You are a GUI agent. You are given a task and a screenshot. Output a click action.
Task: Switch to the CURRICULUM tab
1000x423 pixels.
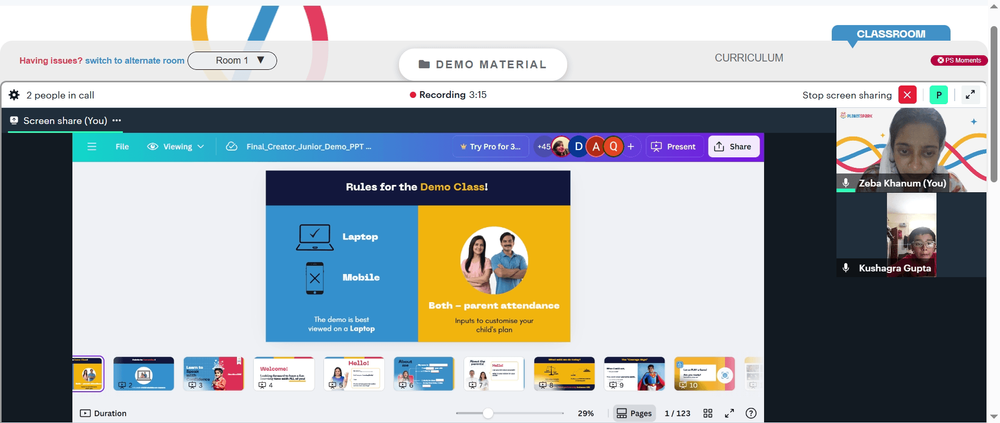point(749,58)
